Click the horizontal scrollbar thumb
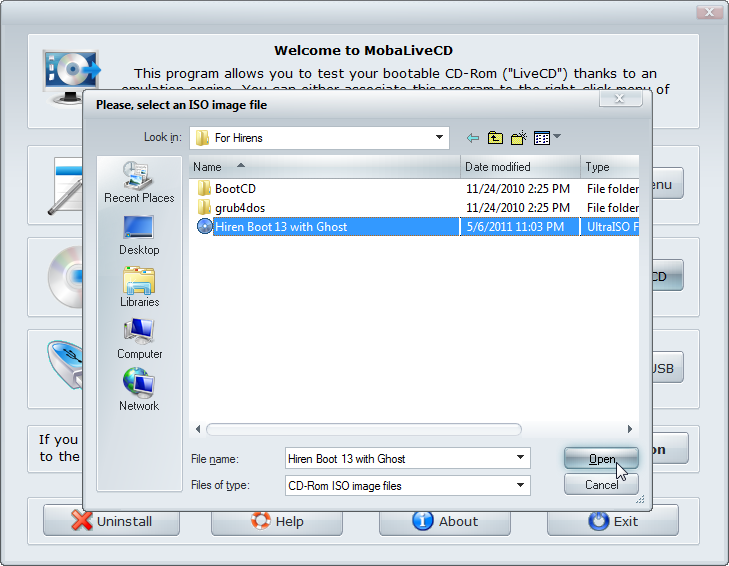Image resolution: width=729 pixels, height=566 pixels. (x=364, y=429)
